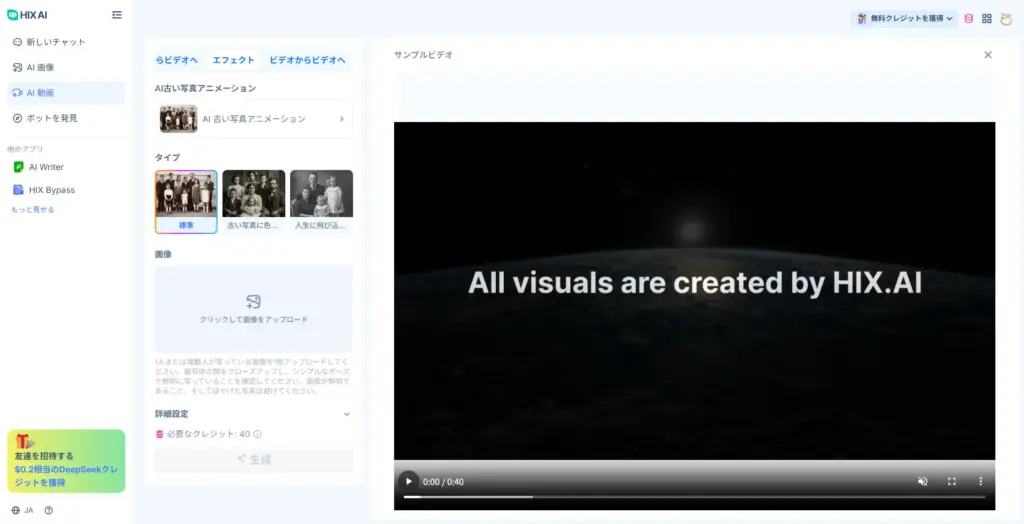This screenshot has width=1024, height=524.
Task: Click image upload area
Action: click(253, 309)
